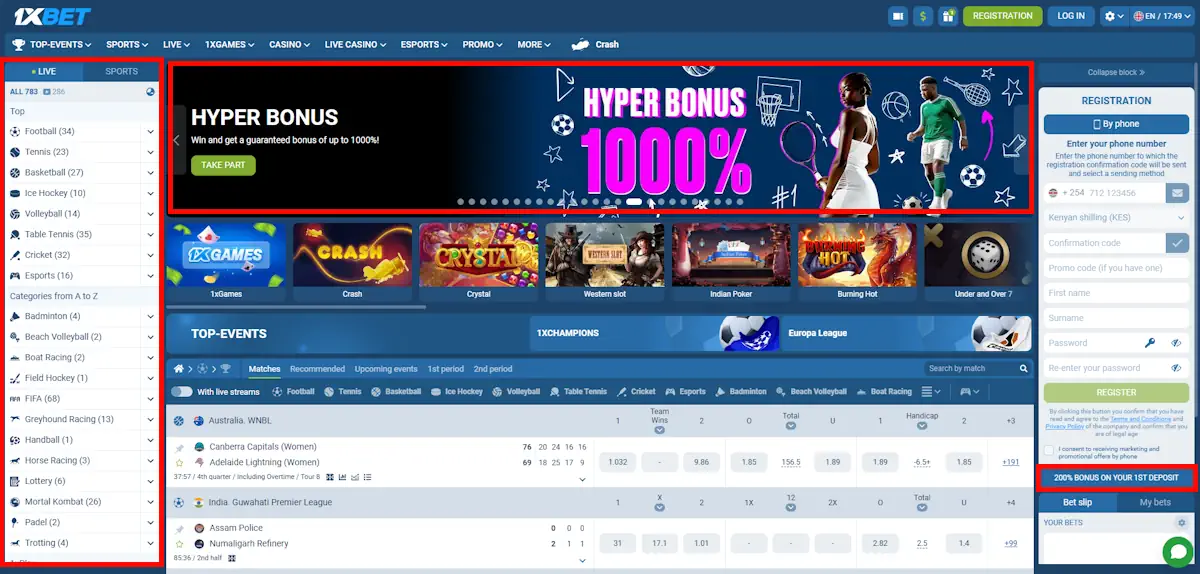The height and width of the screenshot is (574, 1200).
Task: Click the Search by match field
Action: pos(977,369)
